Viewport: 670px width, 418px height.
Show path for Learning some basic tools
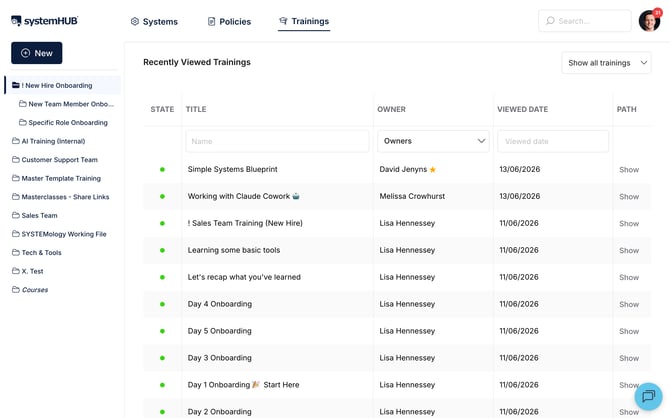(x=629, y=250)
